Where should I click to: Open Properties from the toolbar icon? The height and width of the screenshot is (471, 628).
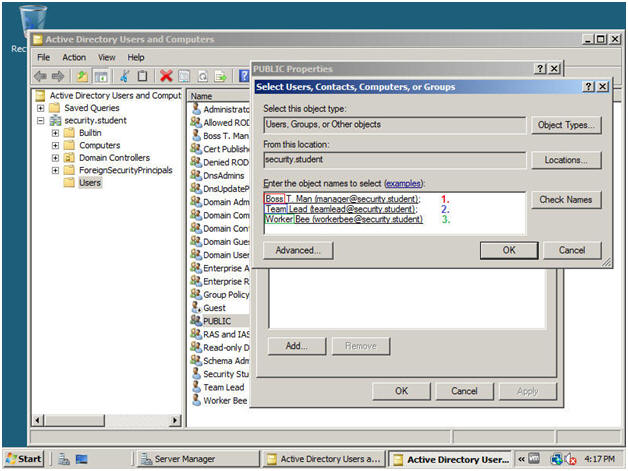184,76
